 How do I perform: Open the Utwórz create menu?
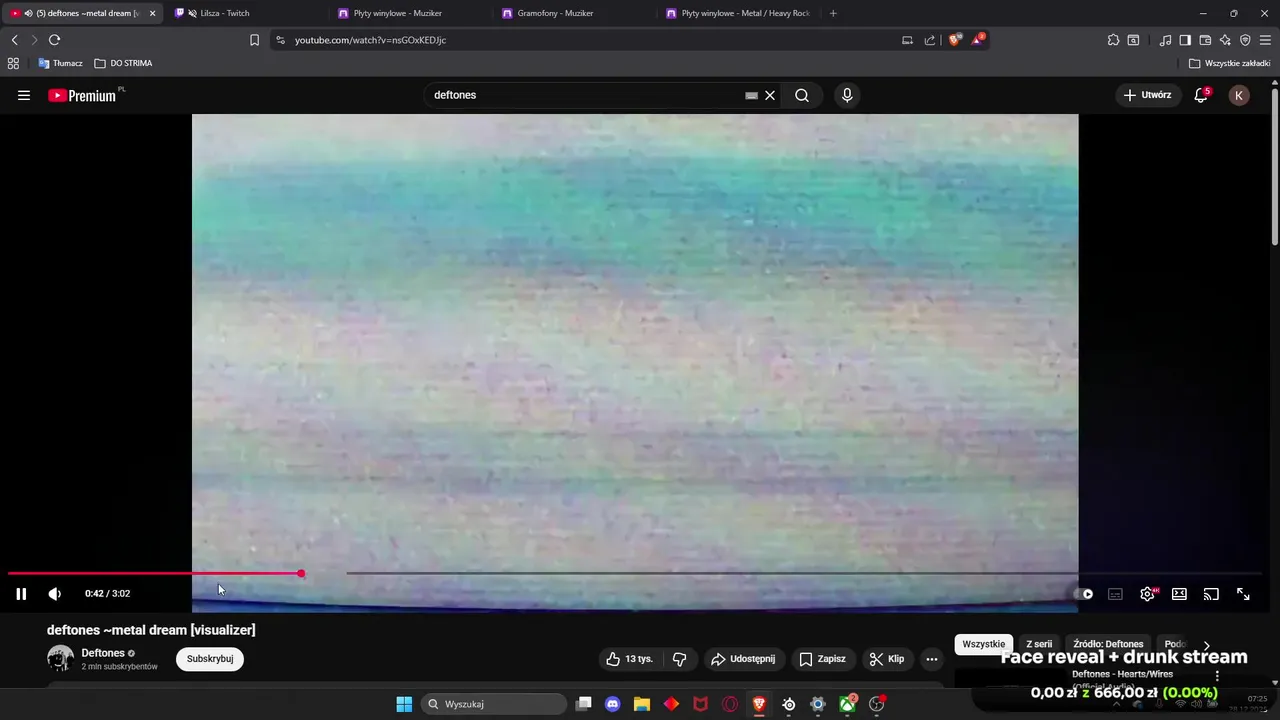pos(1147,95)
